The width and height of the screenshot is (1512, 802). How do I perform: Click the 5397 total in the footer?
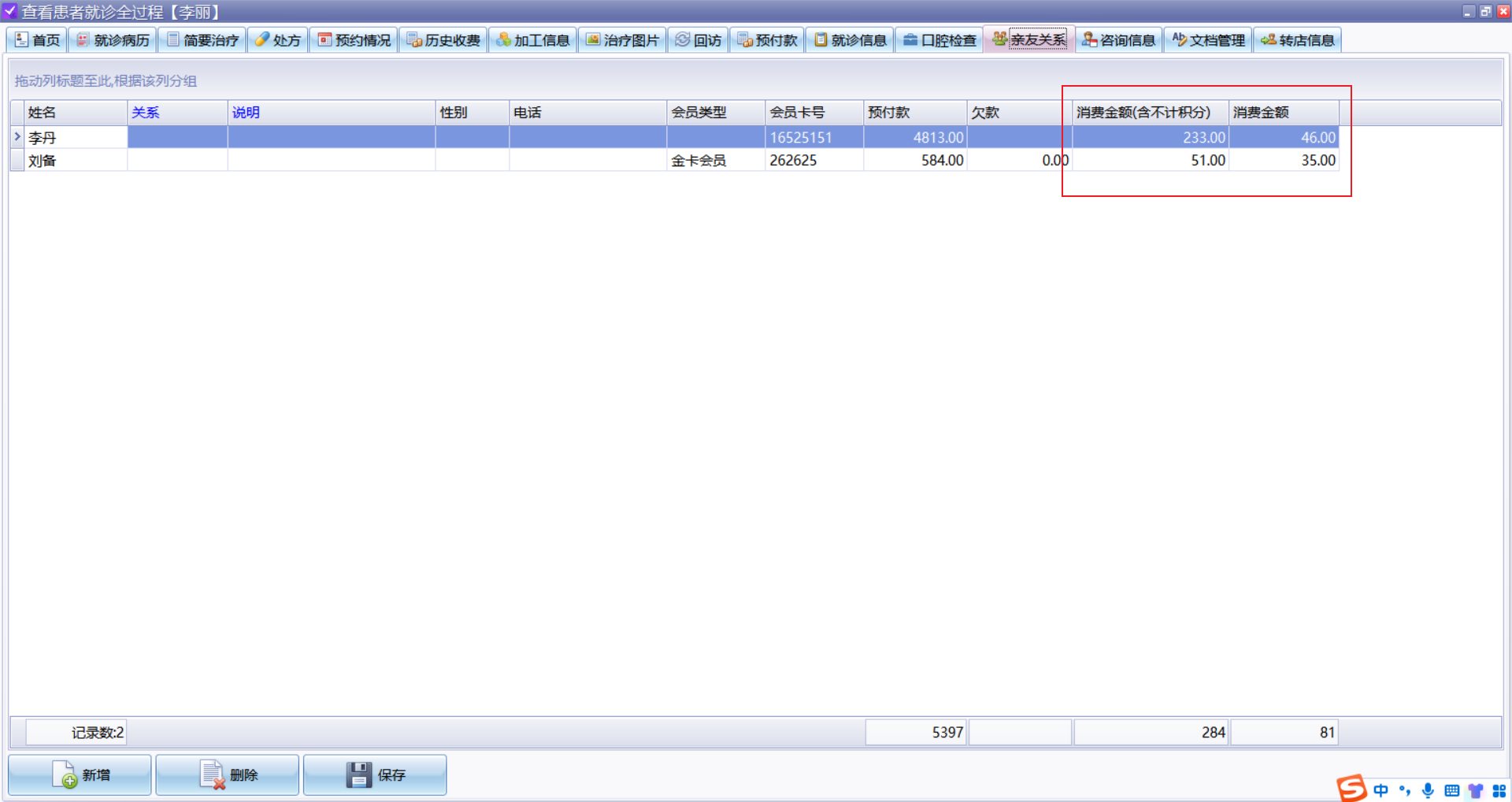click(x=916, y=733)
